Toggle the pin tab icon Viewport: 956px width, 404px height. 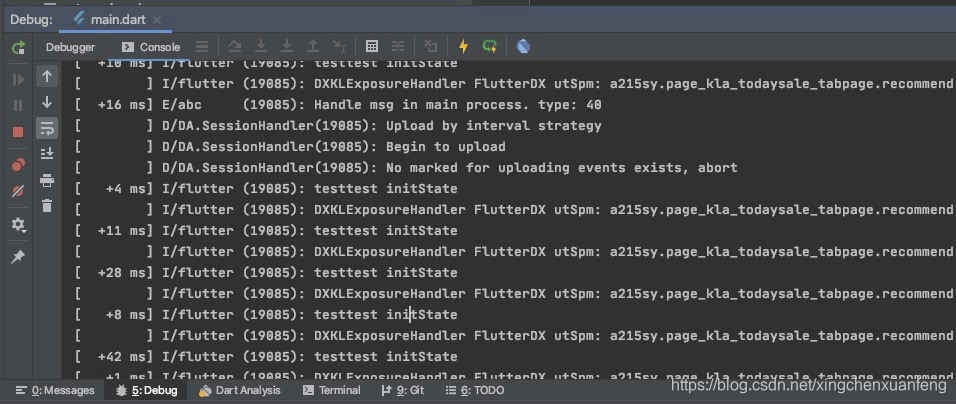[18, 257]
